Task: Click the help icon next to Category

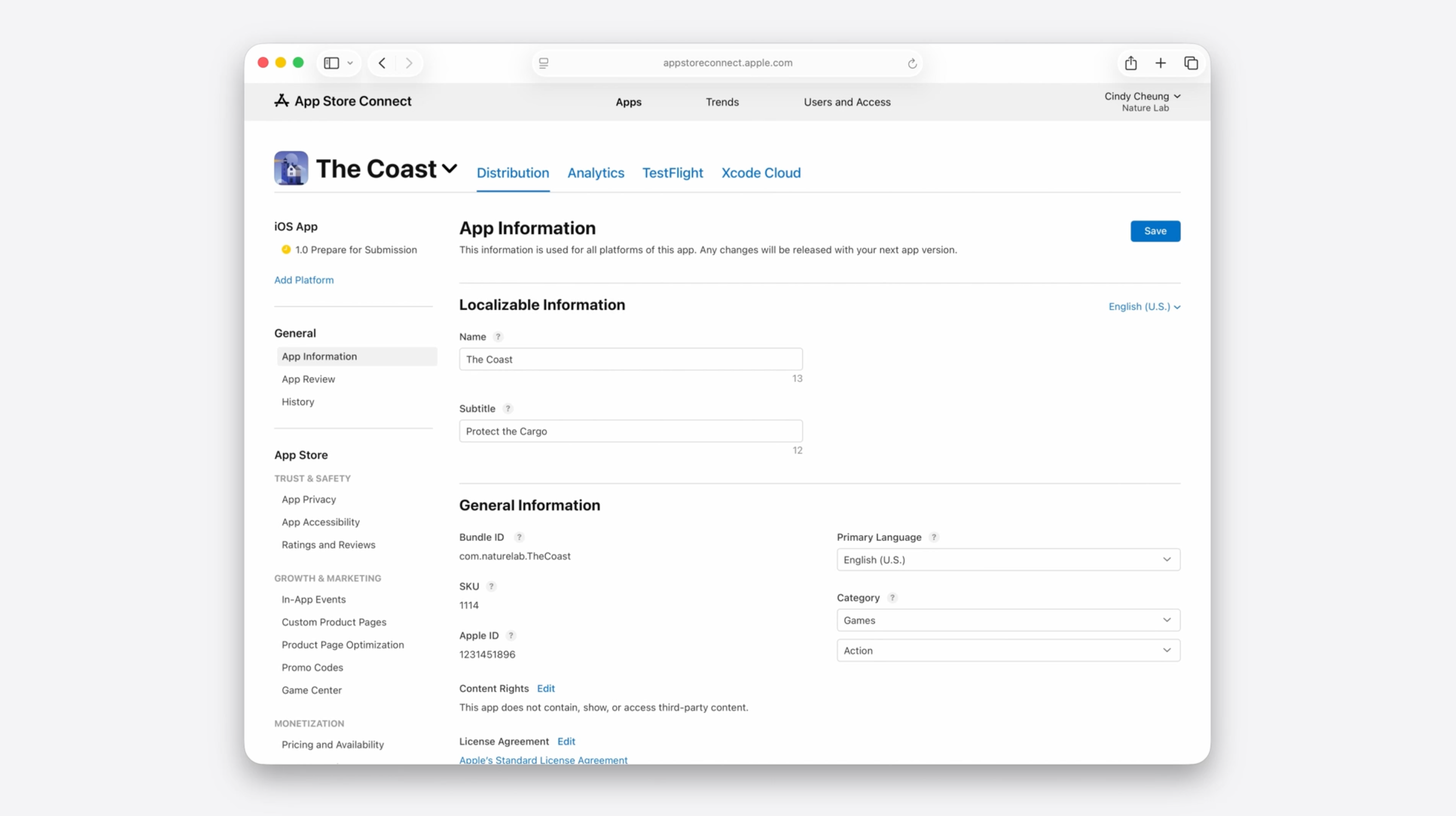Action: tap(892, 597)
